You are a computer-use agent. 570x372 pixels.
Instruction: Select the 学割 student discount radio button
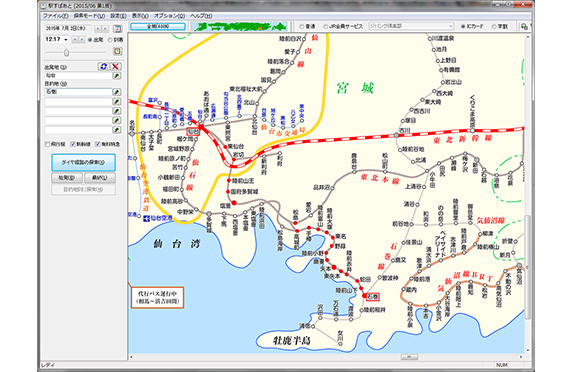point(494,27)
